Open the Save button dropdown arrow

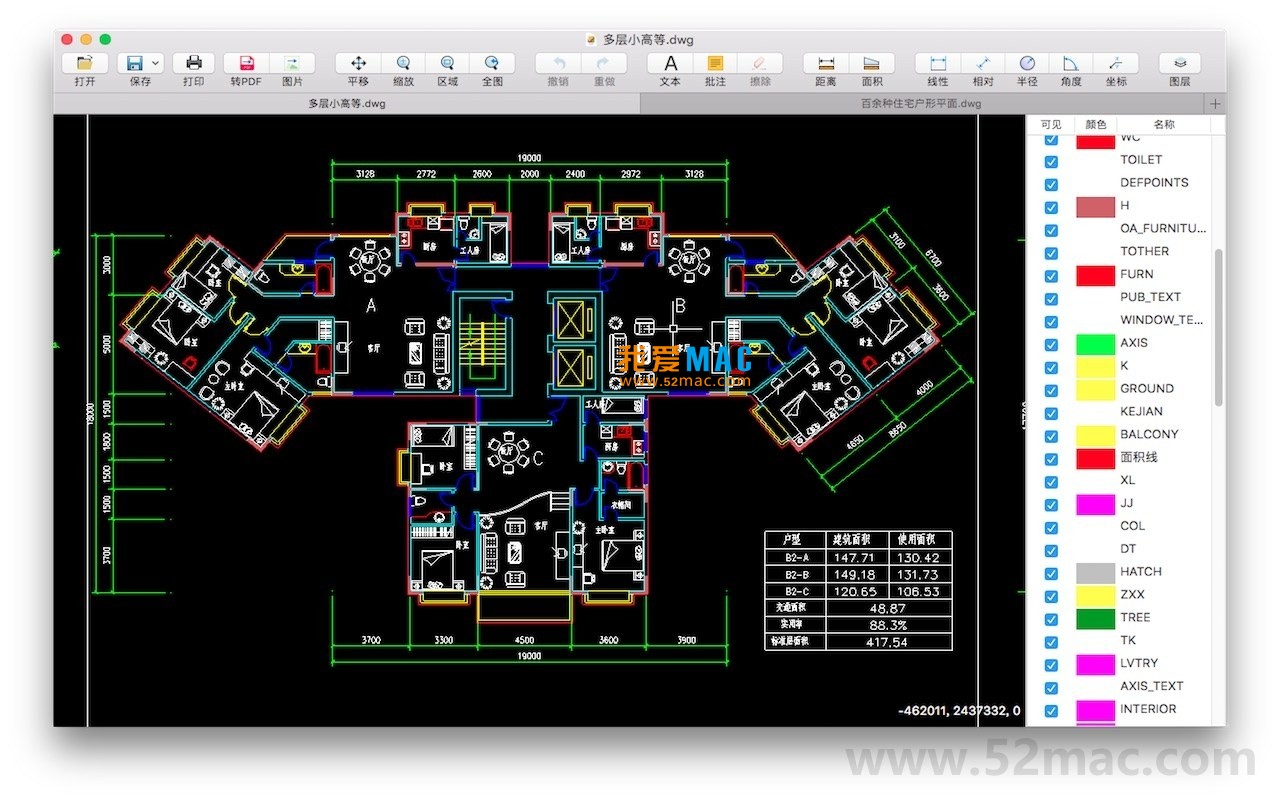coord(156,62)
